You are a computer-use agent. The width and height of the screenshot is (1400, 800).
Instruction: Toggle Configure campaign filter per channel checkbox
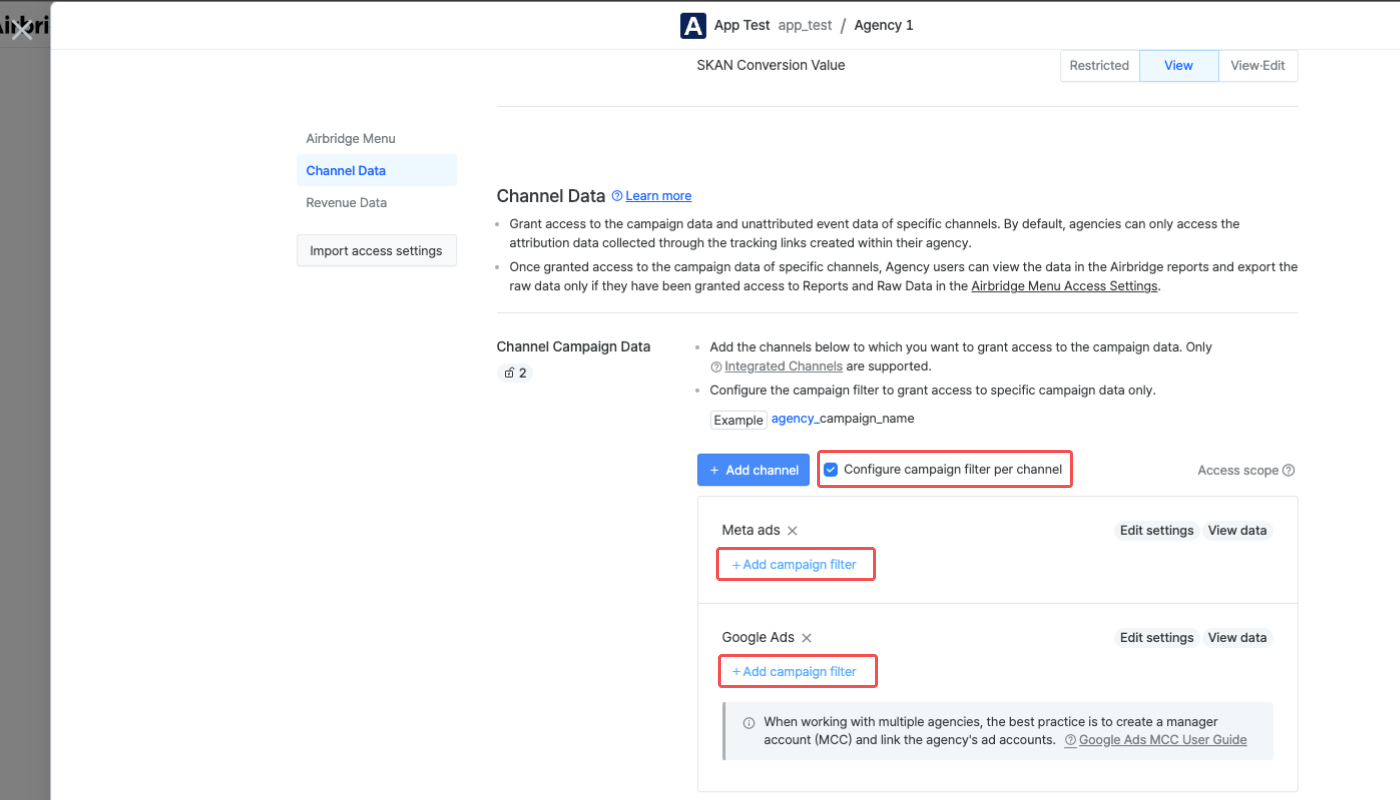click(831, 469)
